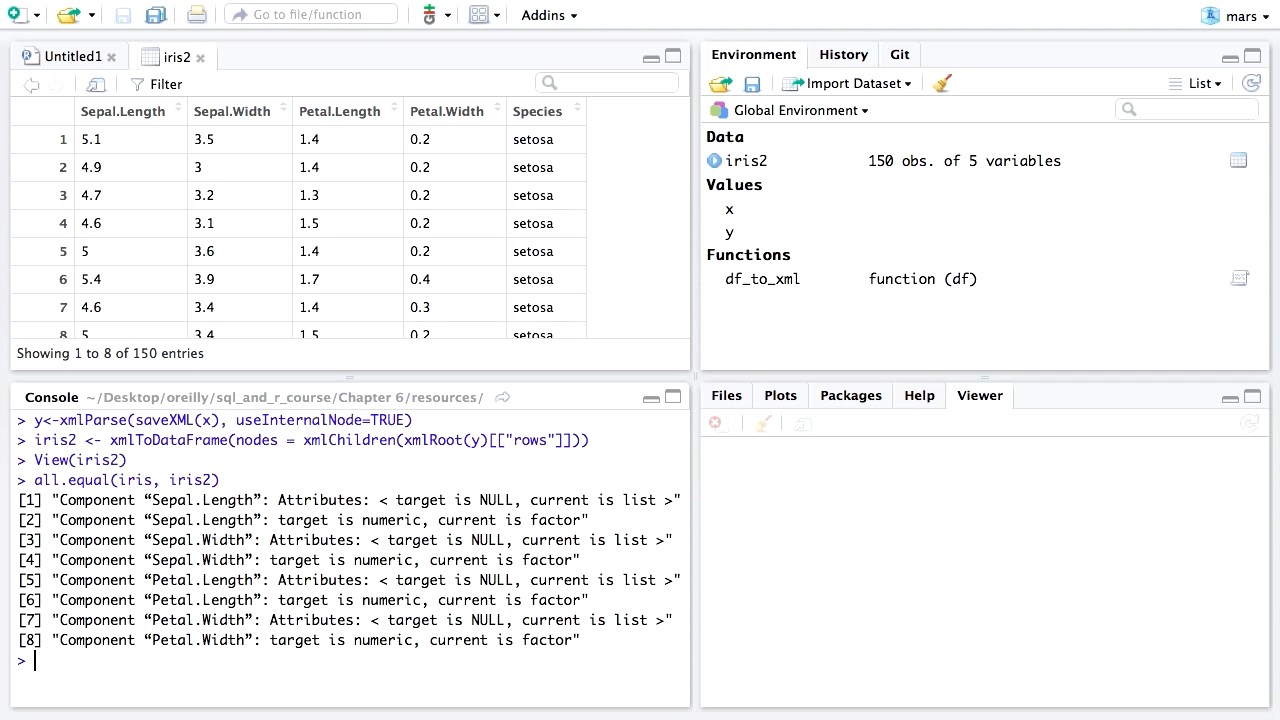This screenshot has height=720, width=1280.
Task: Click the df_to_xml view source icon
Action: pos(1240,279)
